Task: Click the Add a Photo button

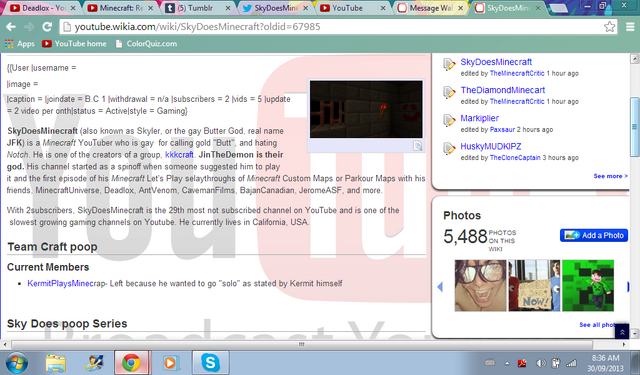Action: point(594,235)
